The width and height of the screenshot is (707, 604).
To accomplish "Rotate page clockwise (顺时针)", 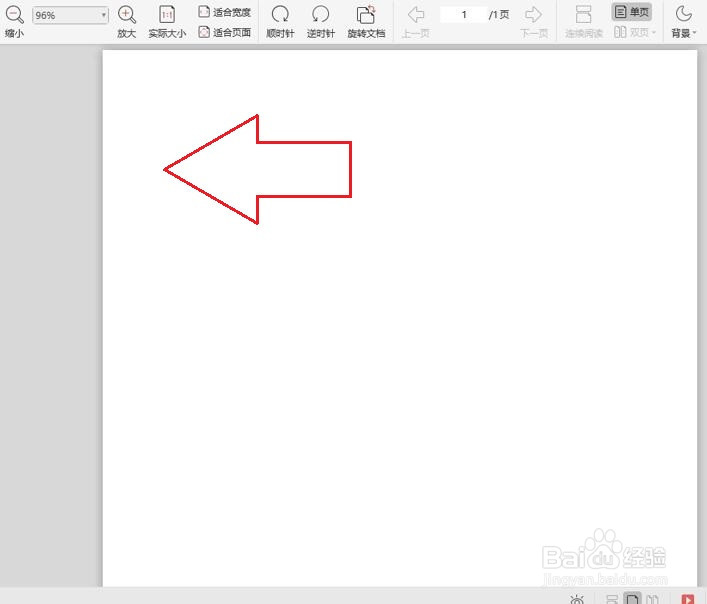I will tap(280, 22).
